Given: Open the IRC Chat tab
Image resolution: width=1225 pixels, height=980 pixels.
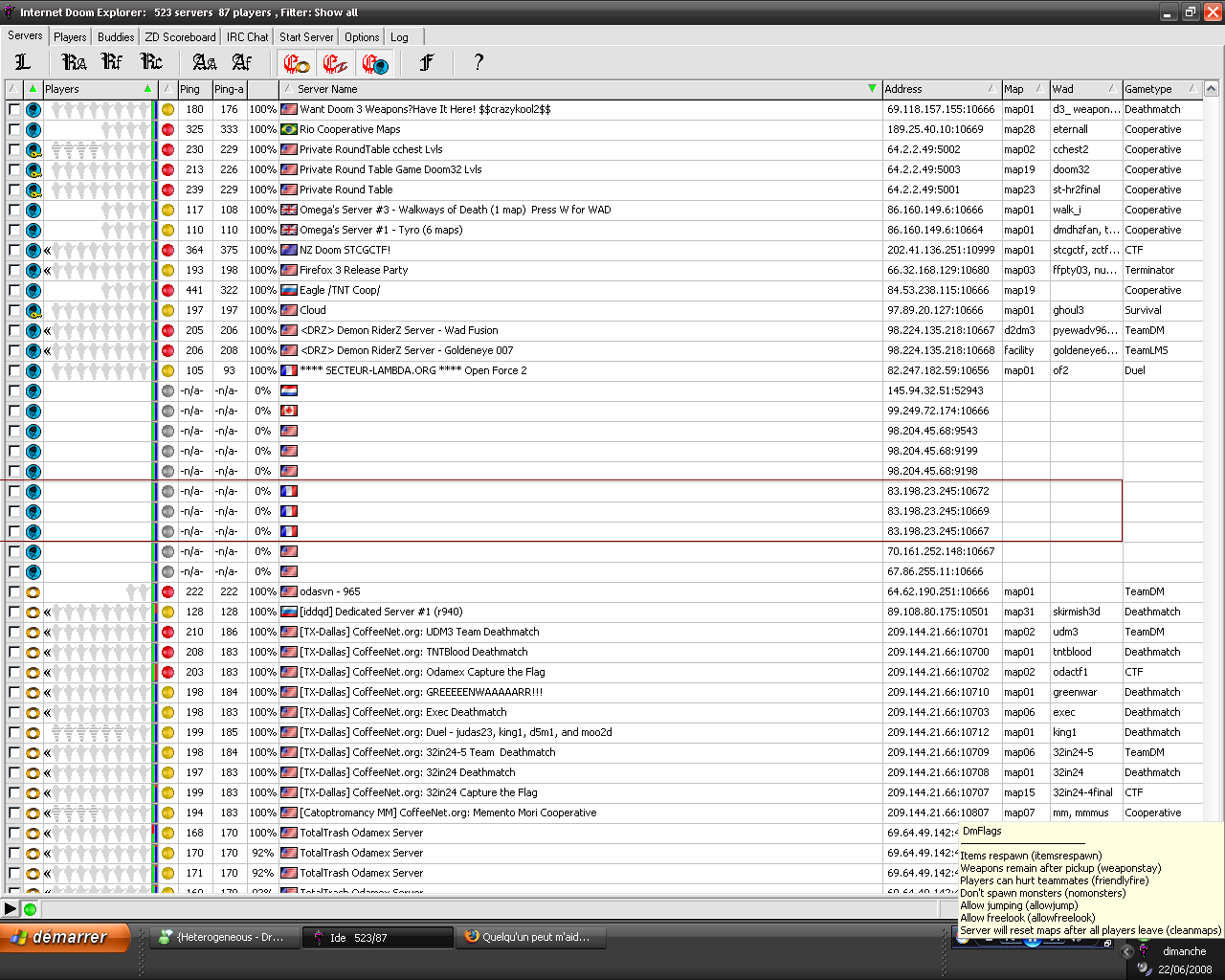Looking at the screenshot, I should [x=248, y=37].
